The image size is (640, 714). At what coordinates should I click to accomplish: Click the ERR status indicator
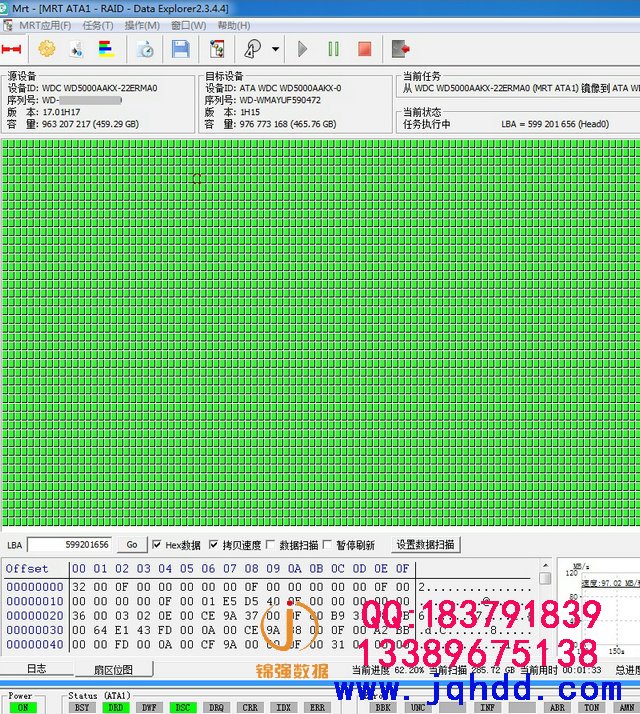tap(317, 708)
